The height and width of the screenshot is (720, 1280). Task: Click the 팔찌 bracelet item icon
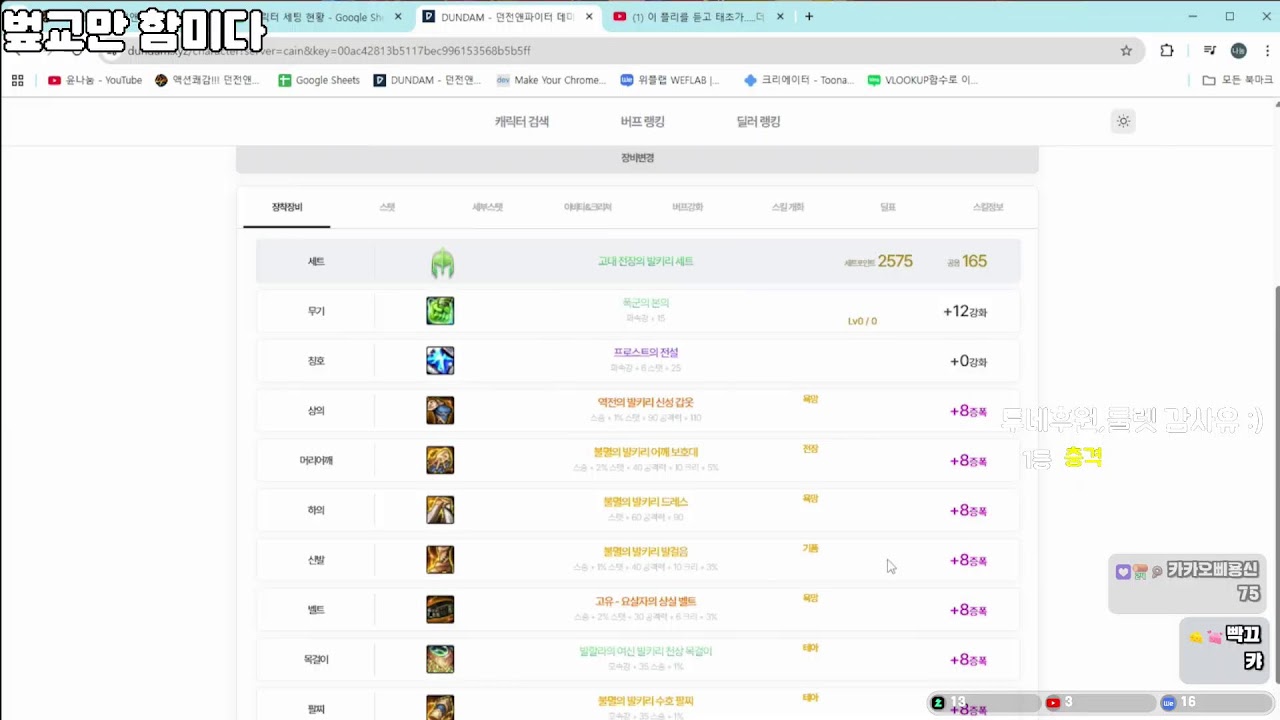point(440,707)
